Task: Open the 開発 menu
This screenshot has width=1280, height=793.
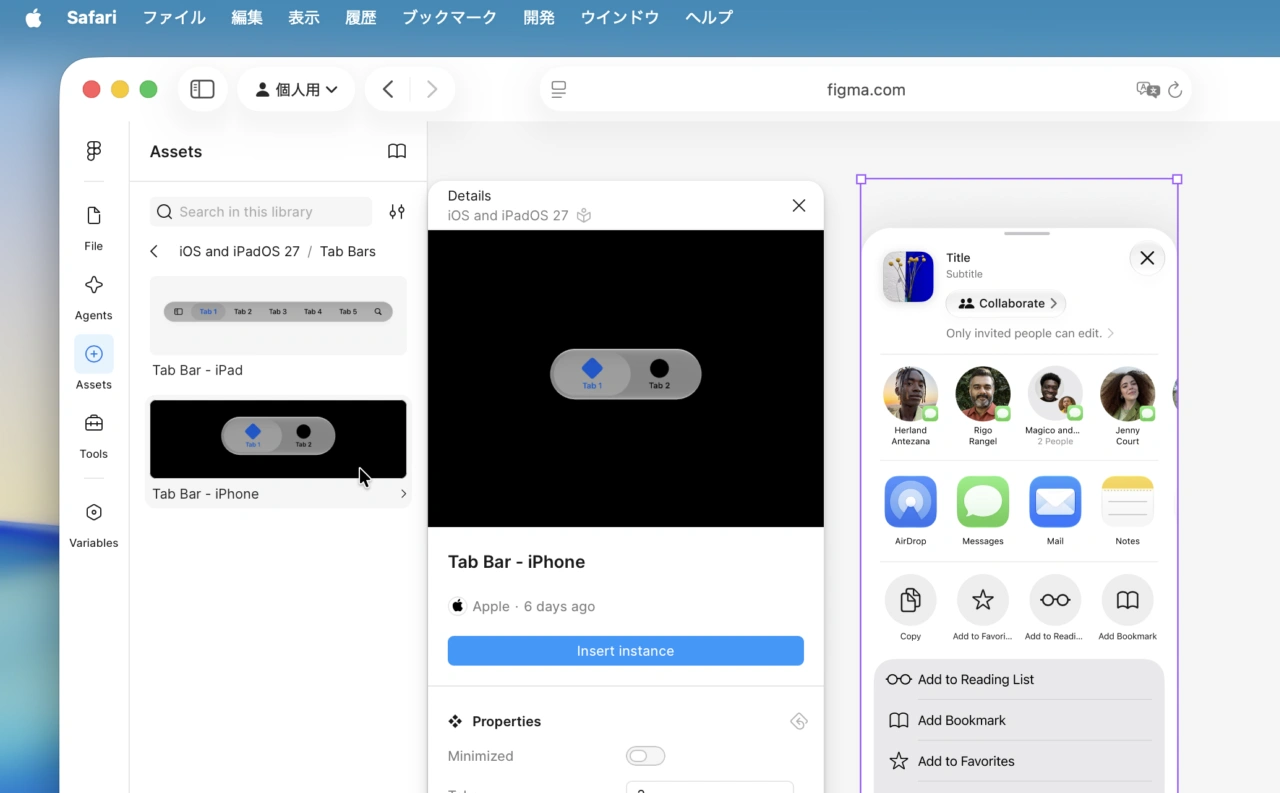Action: click(x=539, y=18)
